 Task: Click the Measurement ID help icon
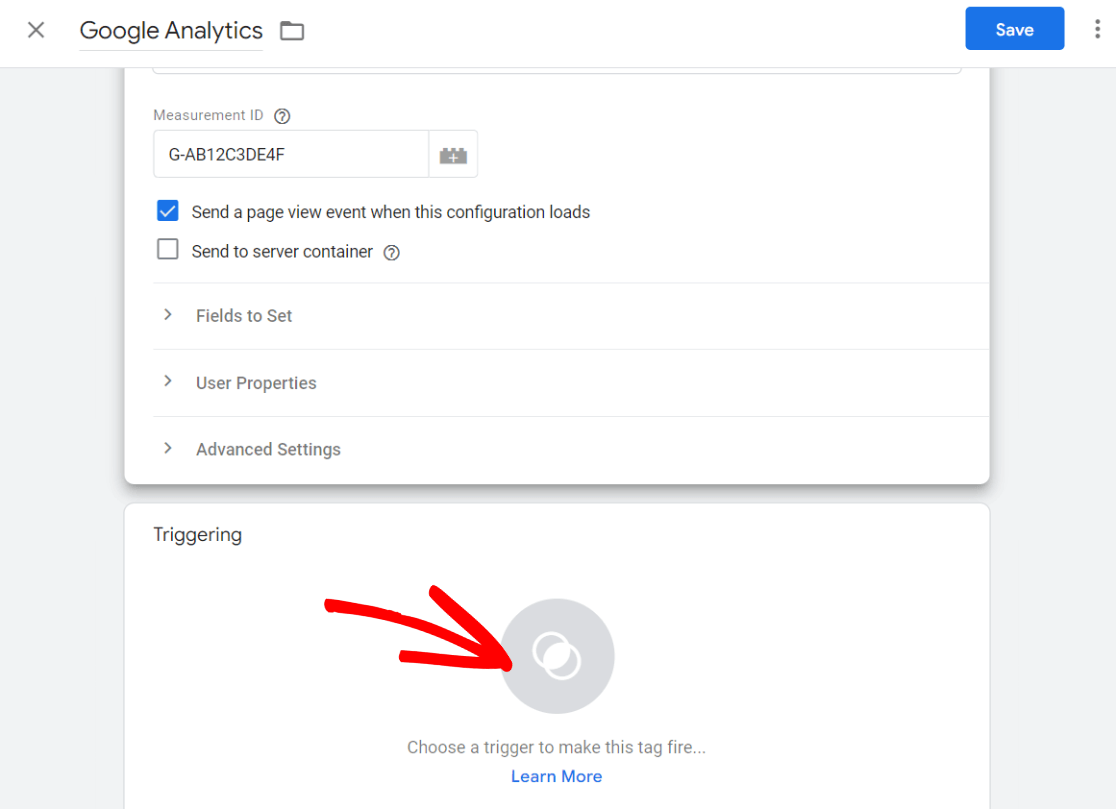click(x=281, y=116)
